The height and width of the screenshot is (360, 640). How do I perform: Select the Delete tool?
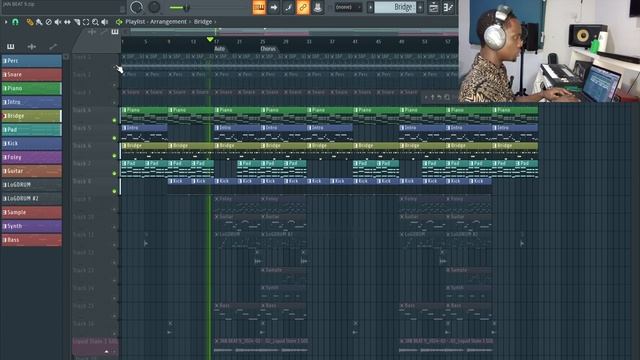coord(49,22)
